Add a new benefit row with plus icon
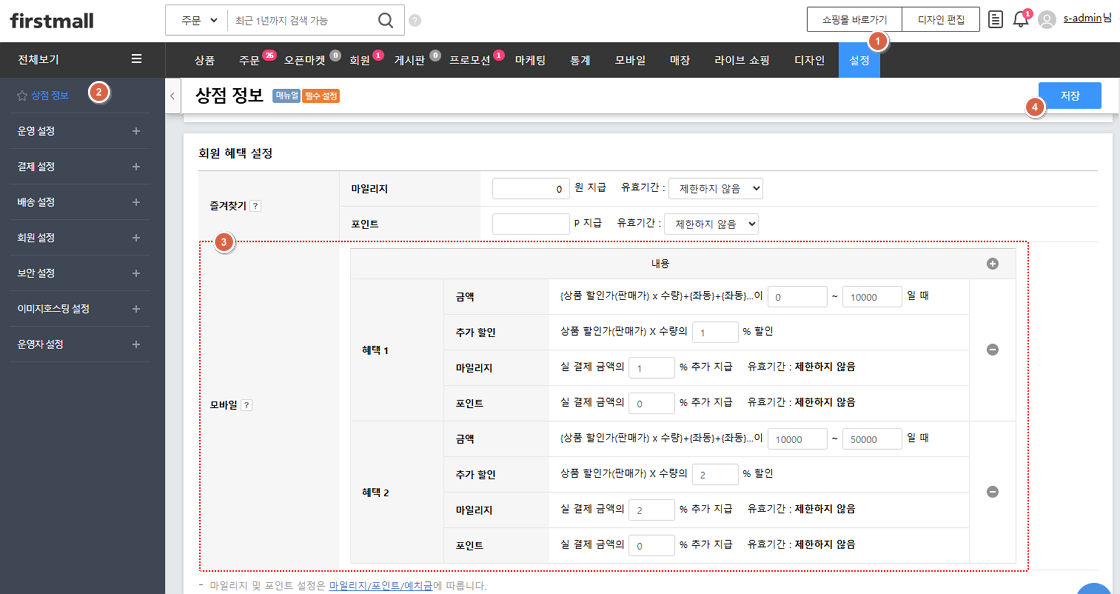 click(x=992, y=264)
